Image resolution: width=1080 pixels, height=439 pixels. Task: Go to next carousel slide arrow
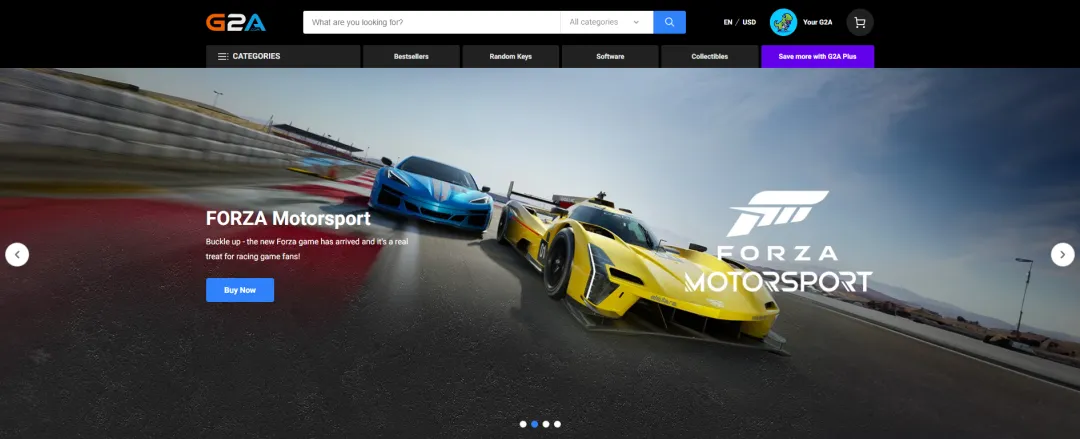1062,254
